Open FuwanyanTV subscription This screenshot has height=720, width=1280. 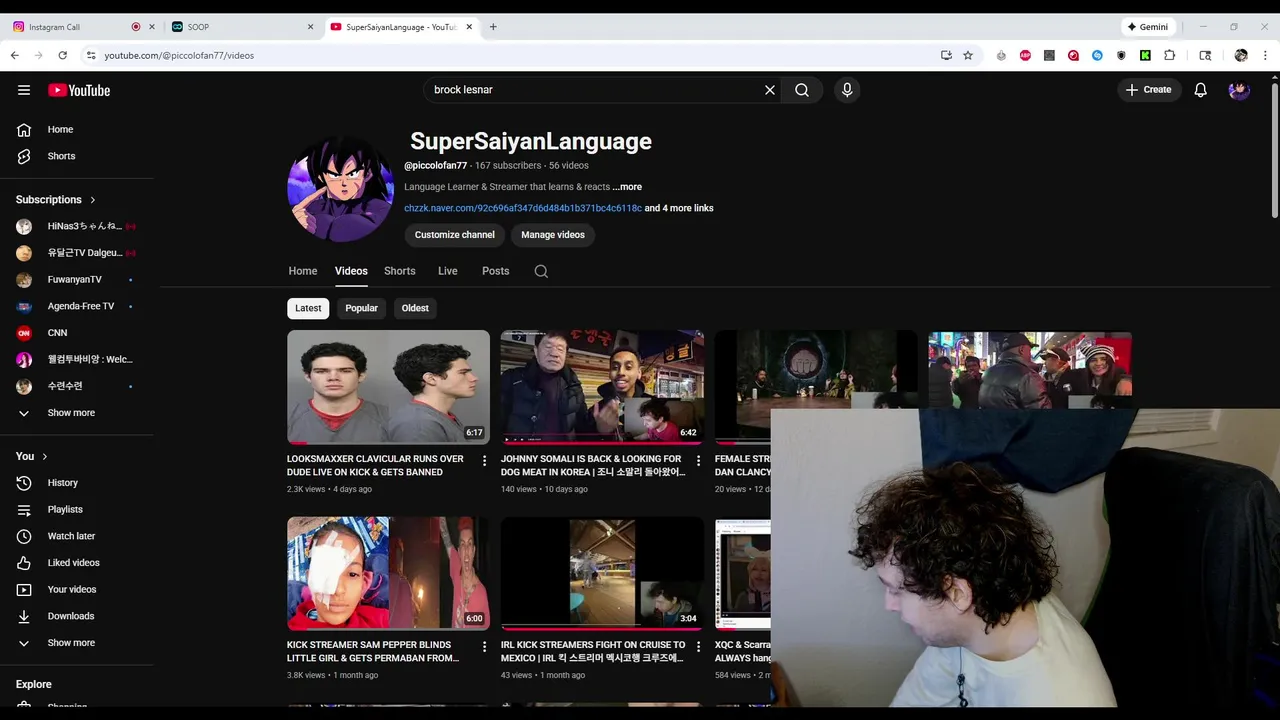77,279
